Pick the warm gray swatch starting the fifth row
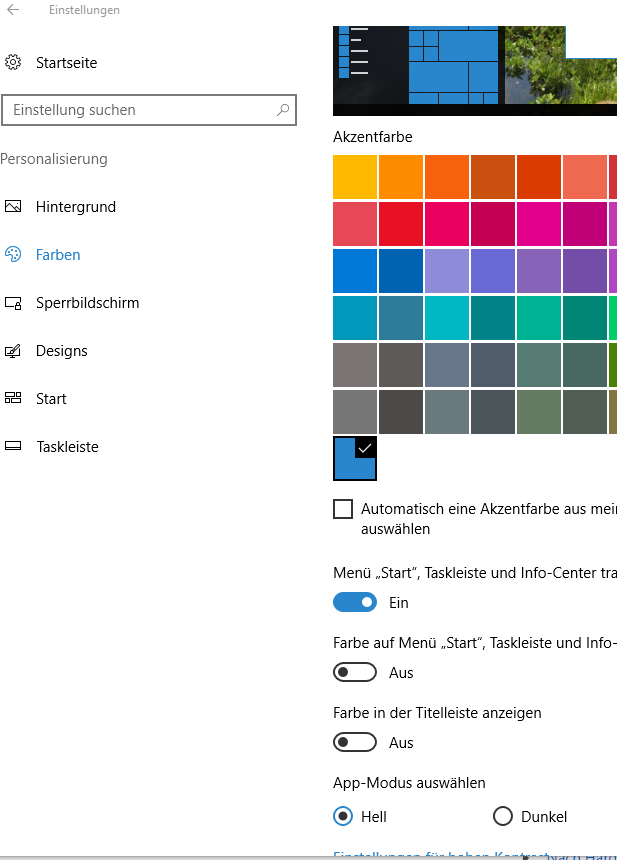 pyautogui.click(x=355, y=365)
